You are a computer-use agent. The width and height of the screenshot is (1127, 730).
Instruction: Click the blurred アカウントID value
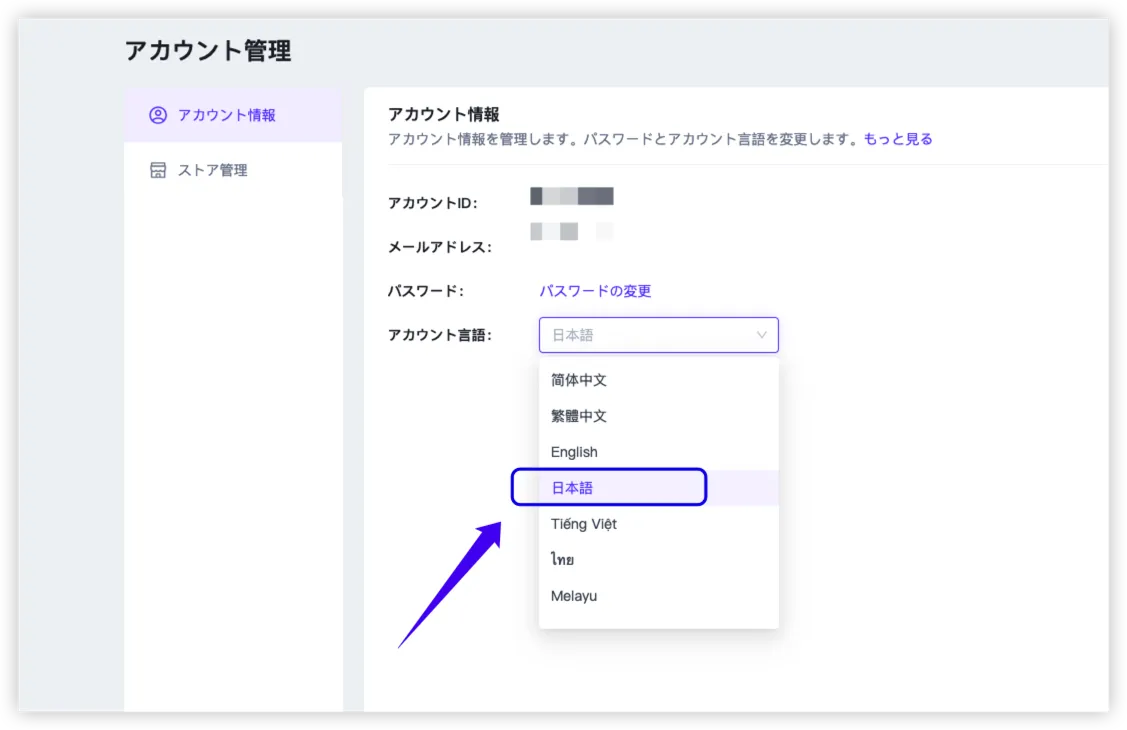[571, 196]
